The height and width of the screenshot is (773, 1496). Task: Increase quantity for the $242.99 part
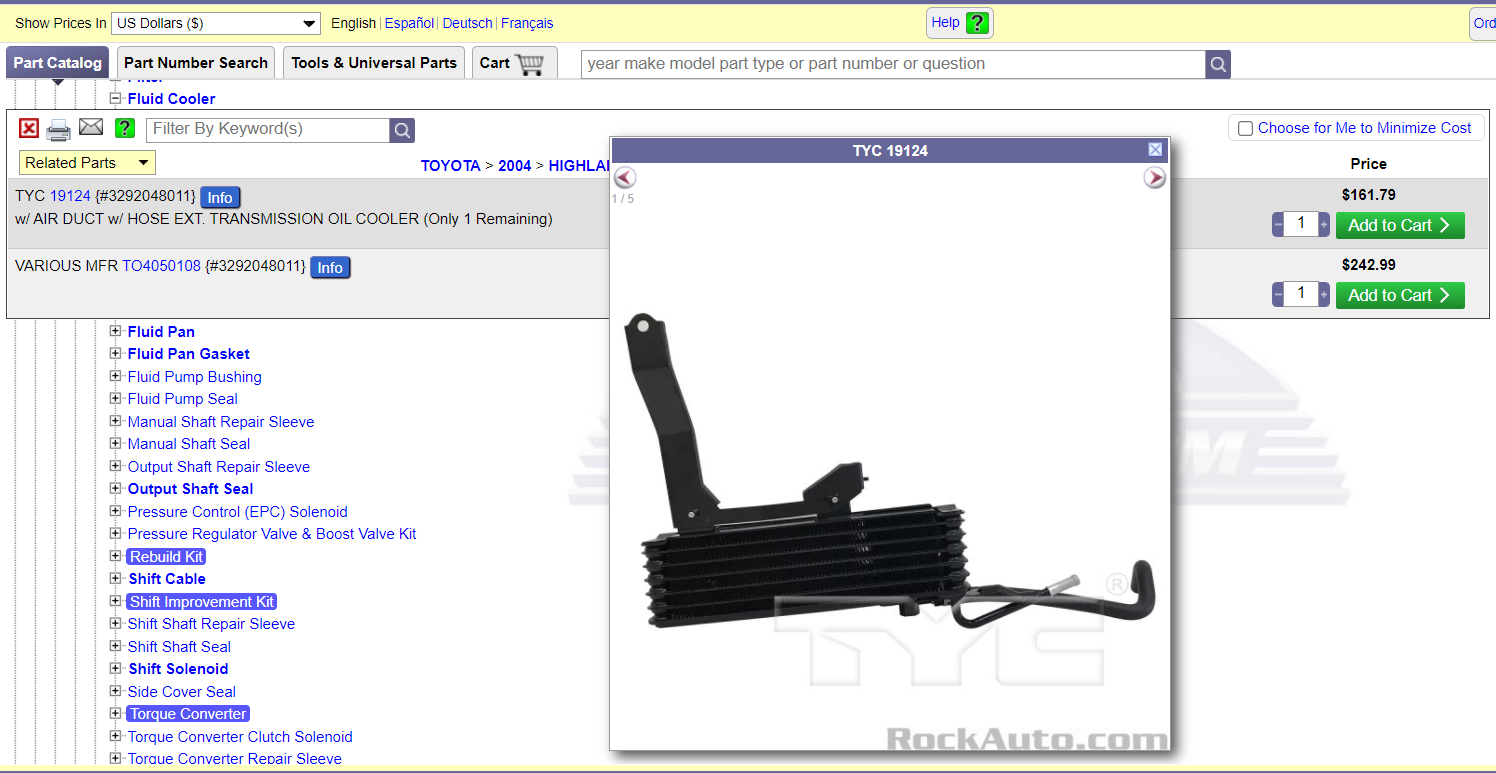(x=1324, y=295)
